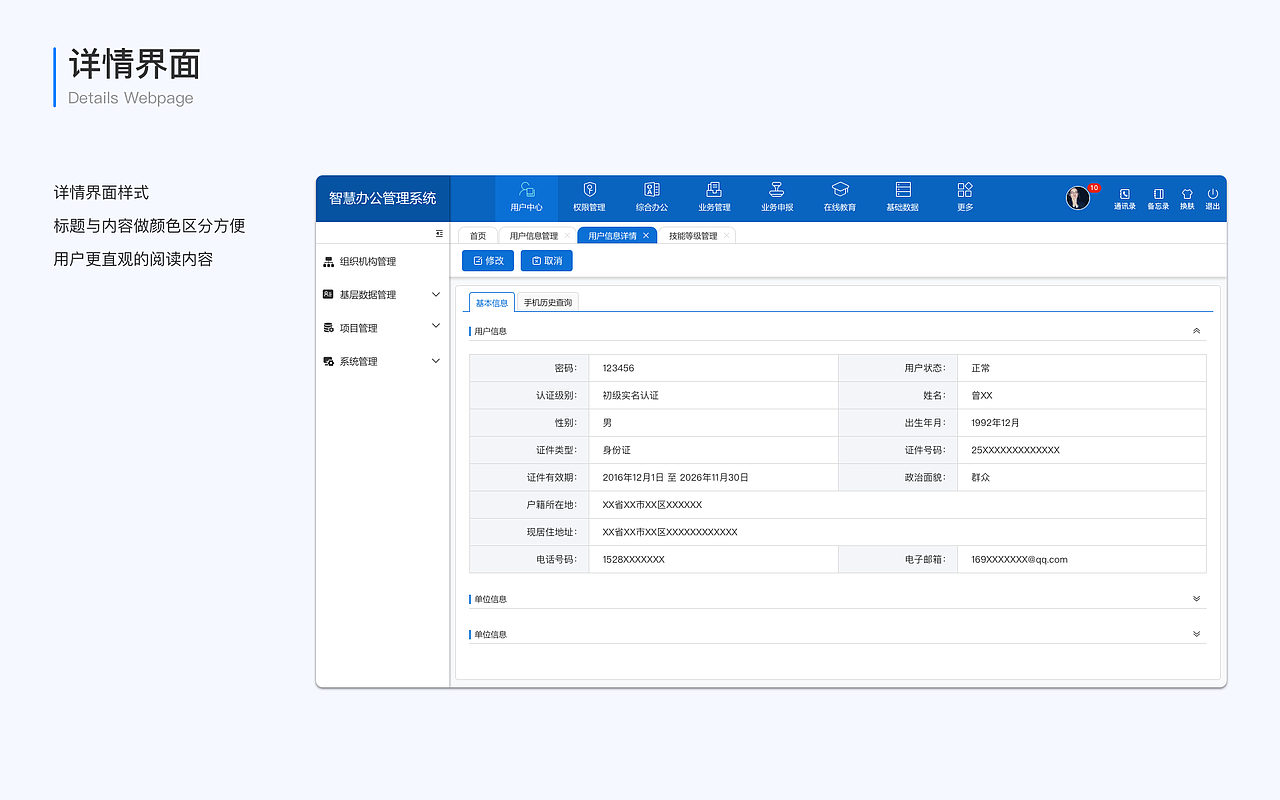Click the 现居住地址 address value

point(670,532)
